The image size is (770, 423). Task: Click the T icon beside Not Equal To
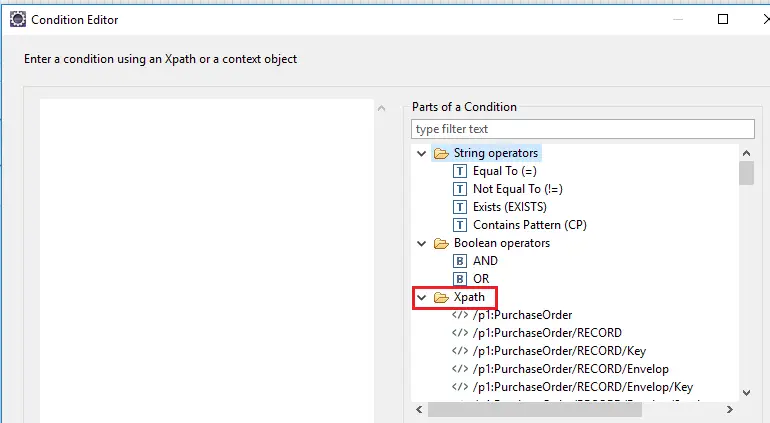(460, 189)
